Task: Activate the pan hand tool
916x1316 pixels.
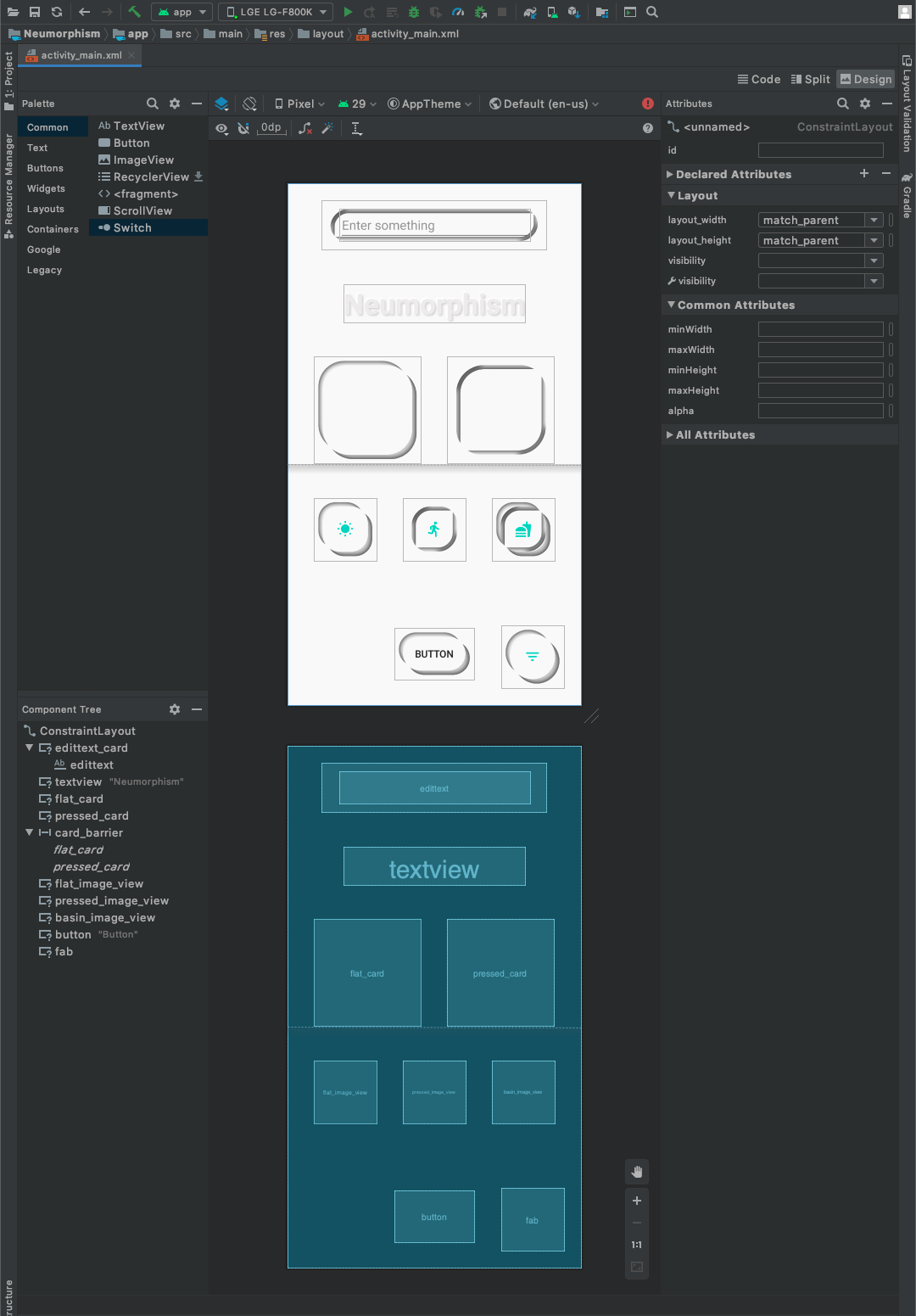Action: [x=637, y=1172]
